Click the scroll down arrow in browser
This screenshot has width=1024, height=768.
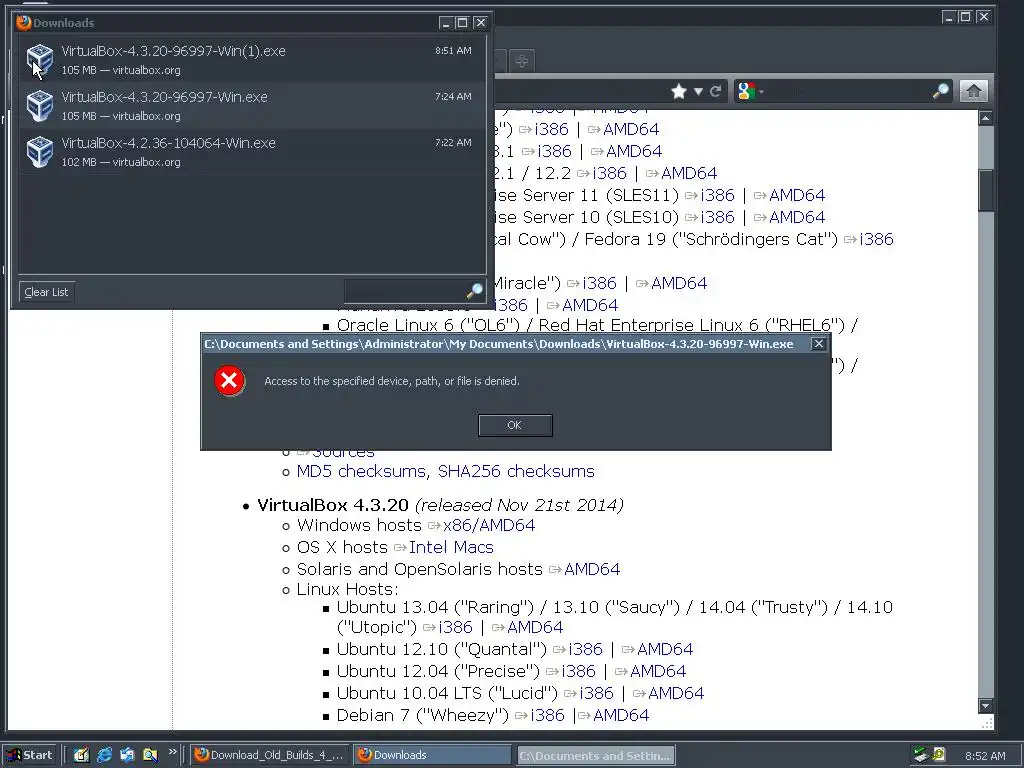tap(985, 705)
